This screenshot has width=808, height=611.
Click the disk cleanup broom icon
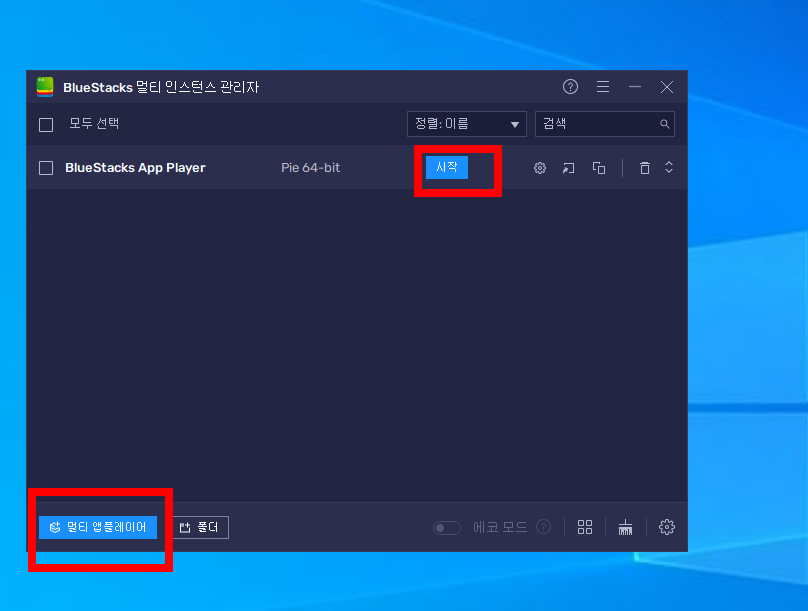(x=625, y=527)
